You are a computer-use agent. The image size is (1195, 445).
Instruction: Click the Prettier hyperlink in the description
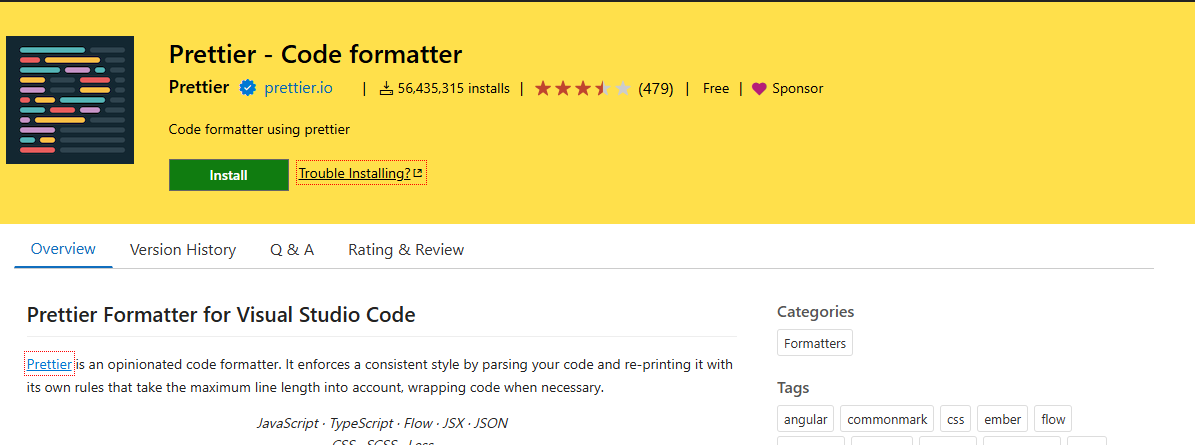[x=50, y=364]
